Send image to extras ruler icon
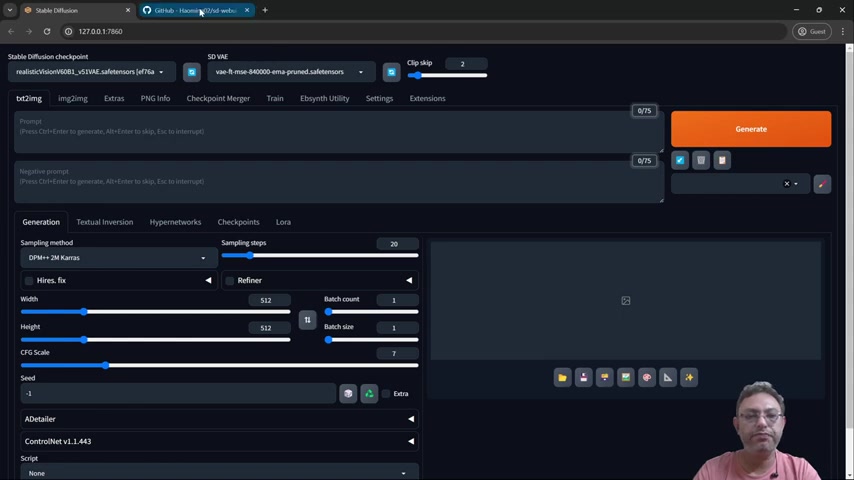854x480 pixels. [668, 378]
